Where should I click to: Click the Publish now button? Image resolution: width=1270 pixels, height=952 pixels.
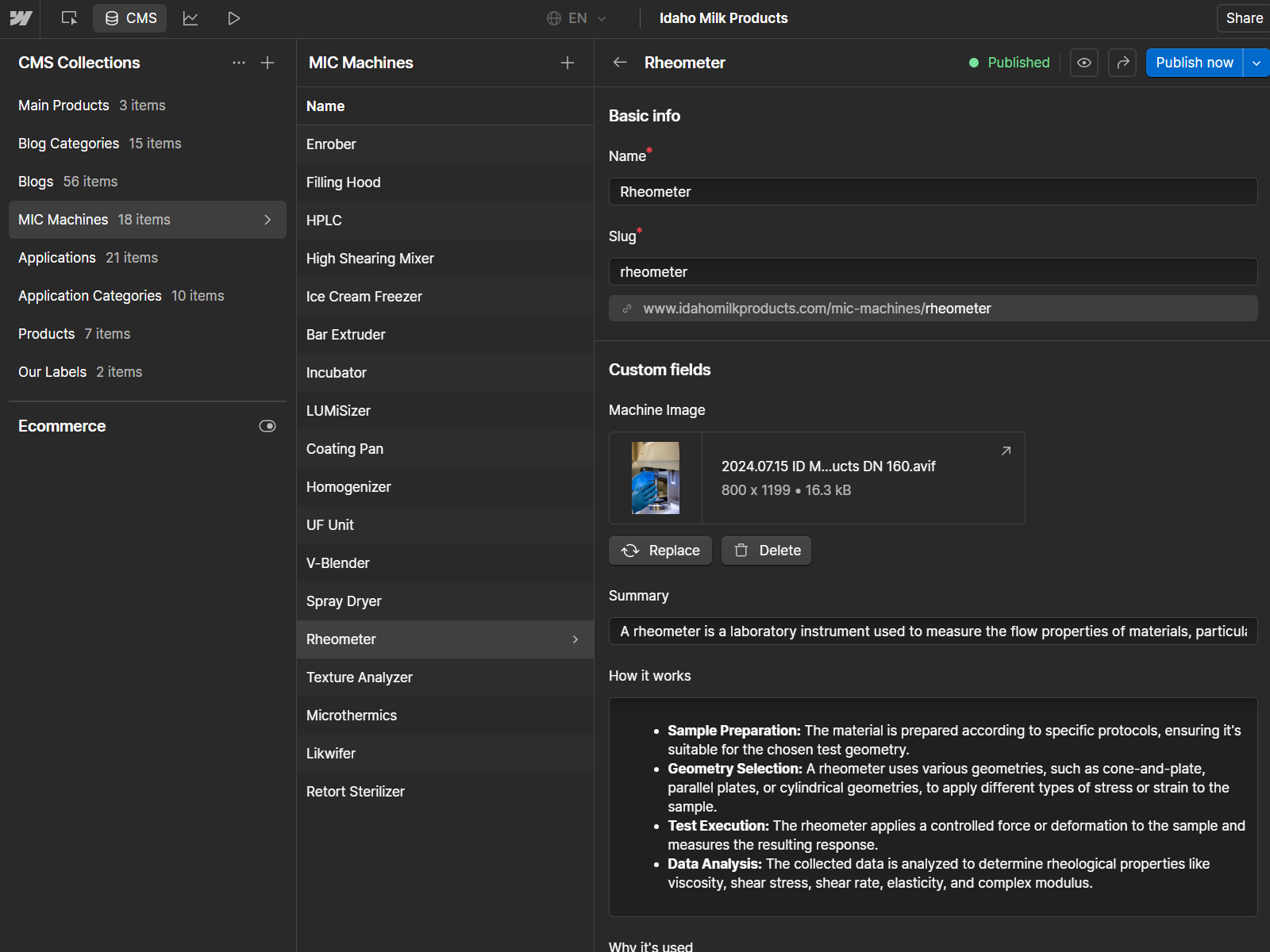click(x=1195, y=63)
